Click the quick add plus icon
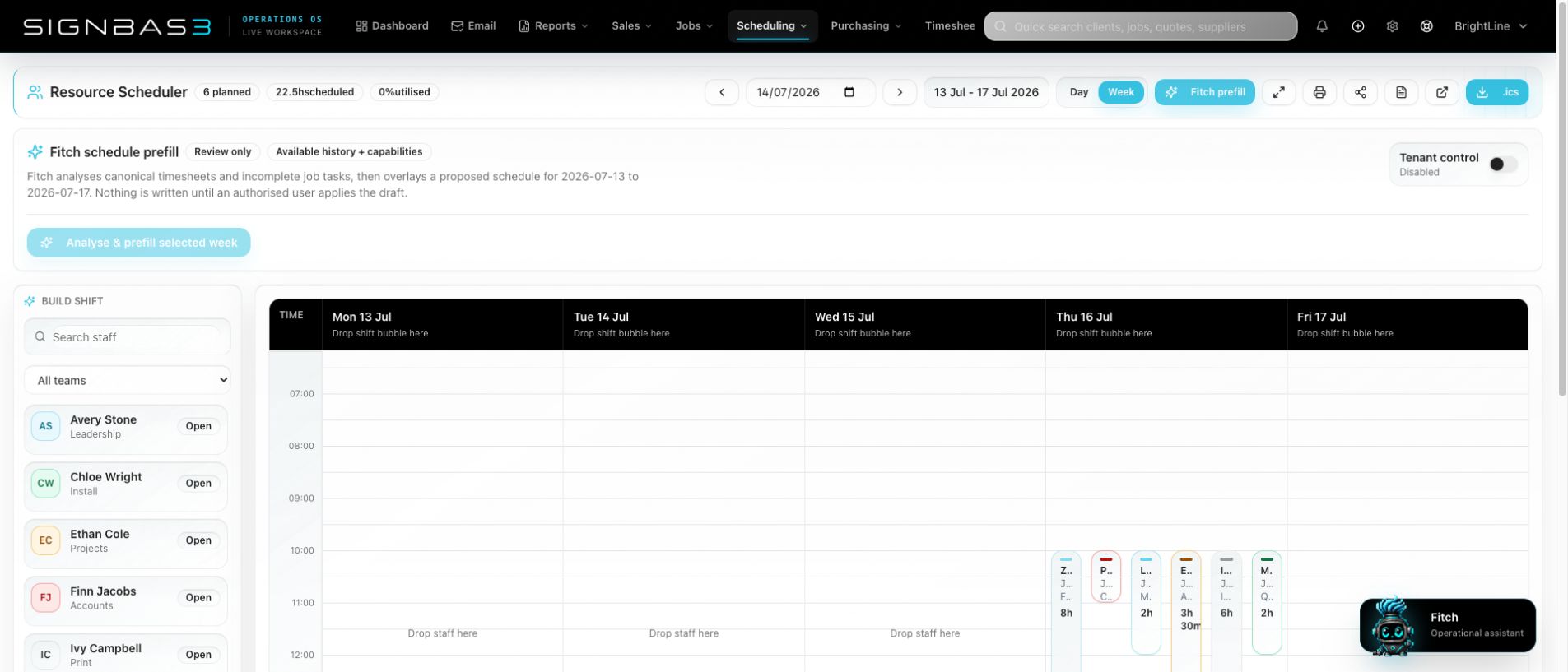This screenshot has width=1568, height=672. coord(1358,26)
